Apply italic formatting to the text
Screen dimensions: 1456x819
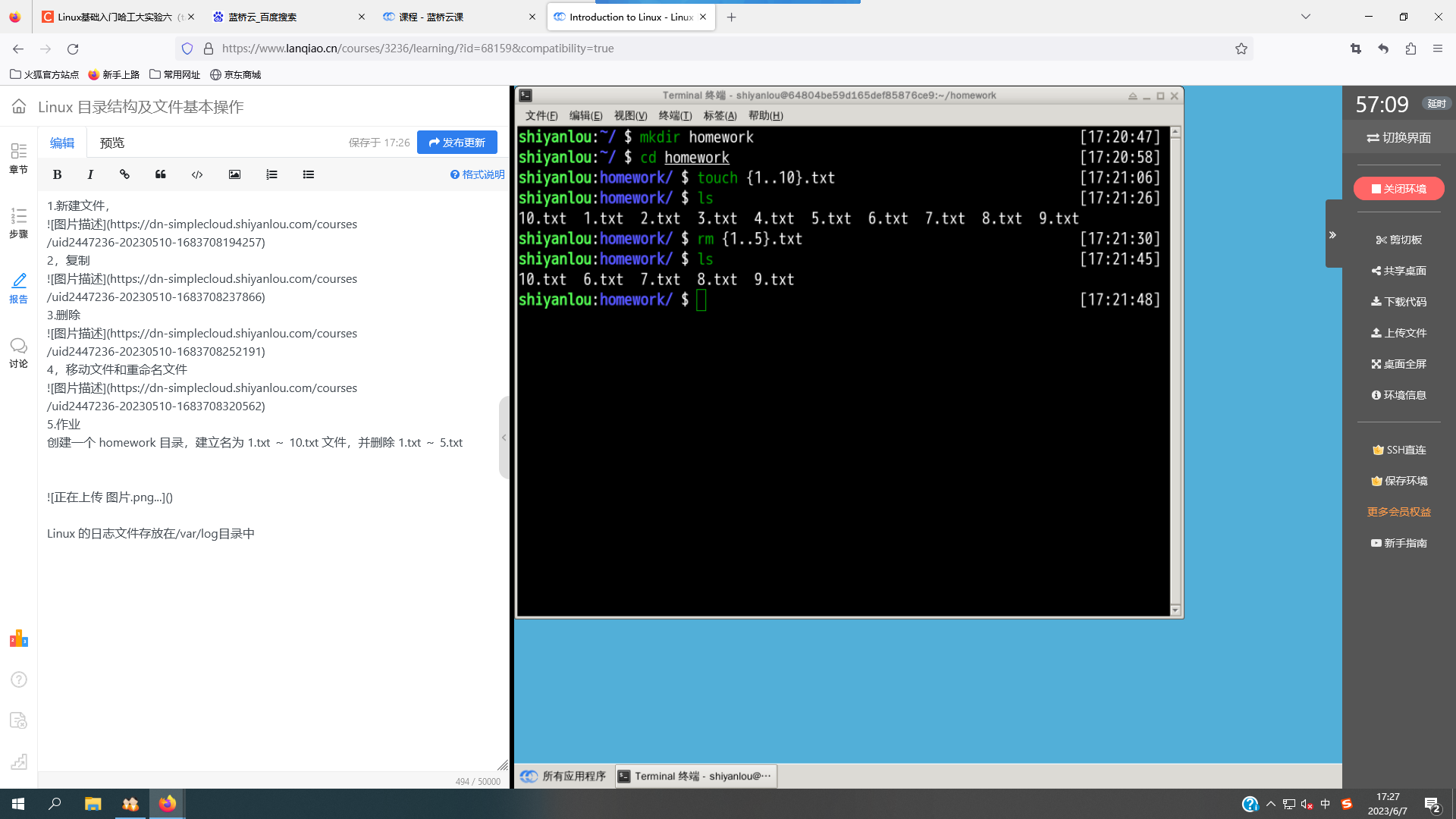tap(90, 174)
